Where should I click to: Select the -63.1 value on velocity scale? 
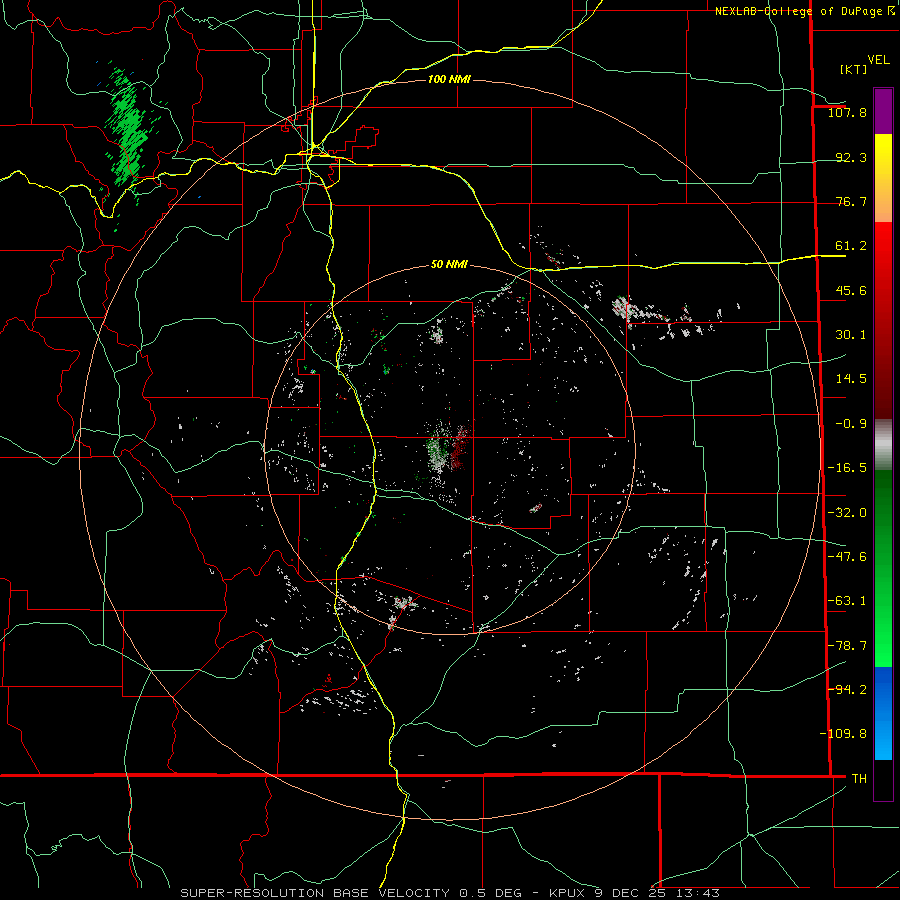click(x=847, y=601)
